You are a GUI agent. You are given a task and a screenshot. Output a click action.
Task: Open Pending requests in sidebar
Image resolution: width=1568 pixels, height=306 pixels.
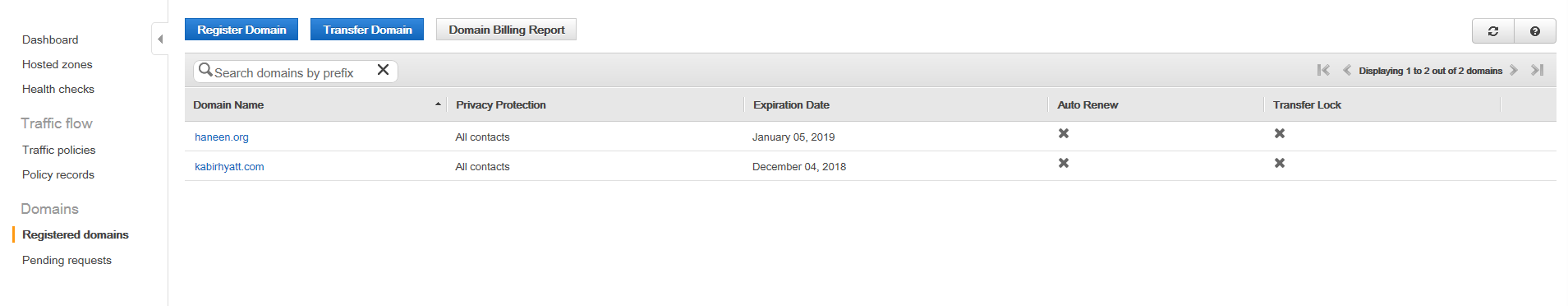[67, 260]
